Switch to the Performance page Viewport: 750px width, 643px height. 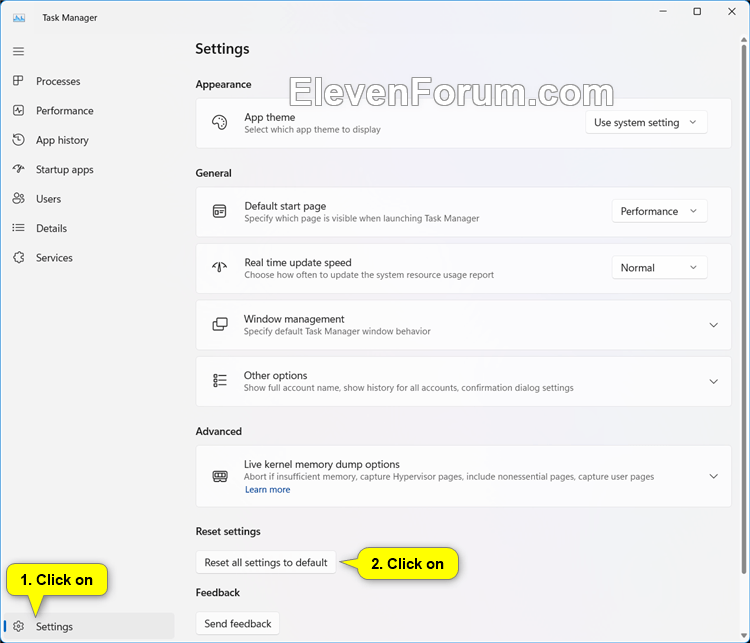tap(91, 111)
